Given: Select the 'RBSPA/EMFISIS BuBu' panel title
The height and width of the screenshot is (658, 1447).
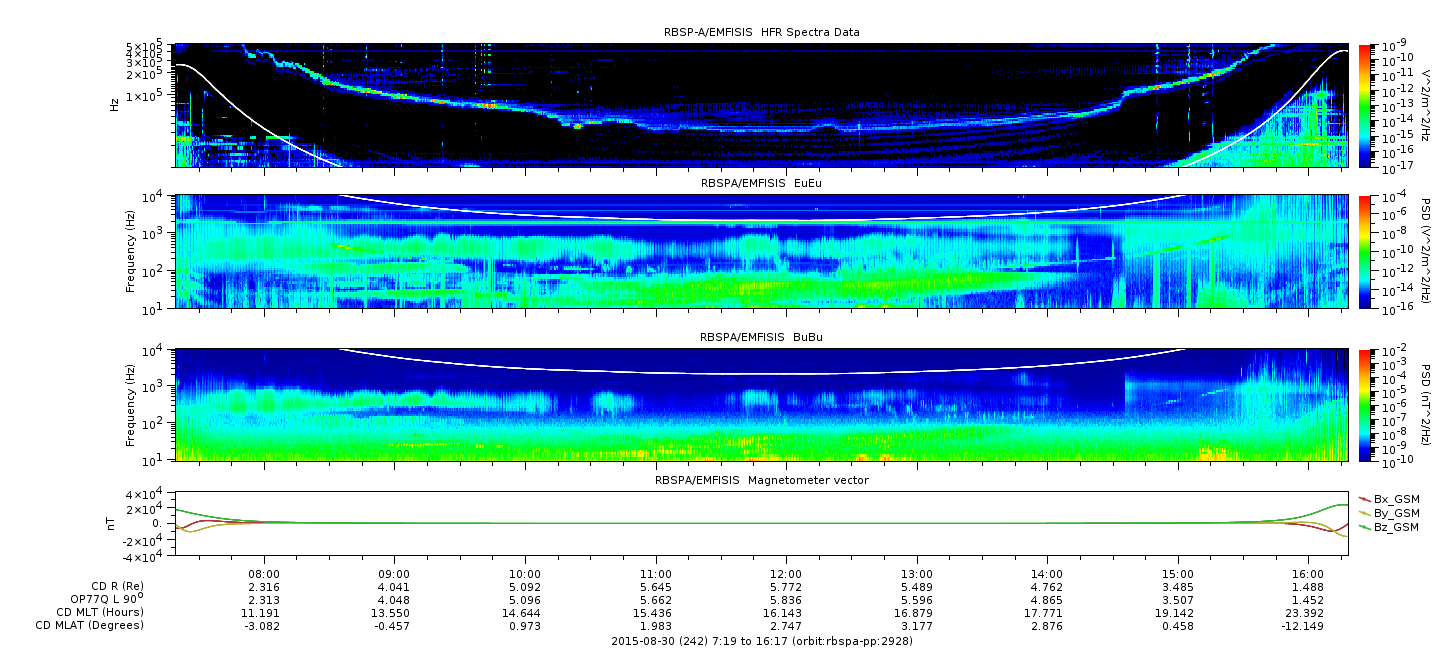Looking at the screenshot, I should (x=761, y=337).
